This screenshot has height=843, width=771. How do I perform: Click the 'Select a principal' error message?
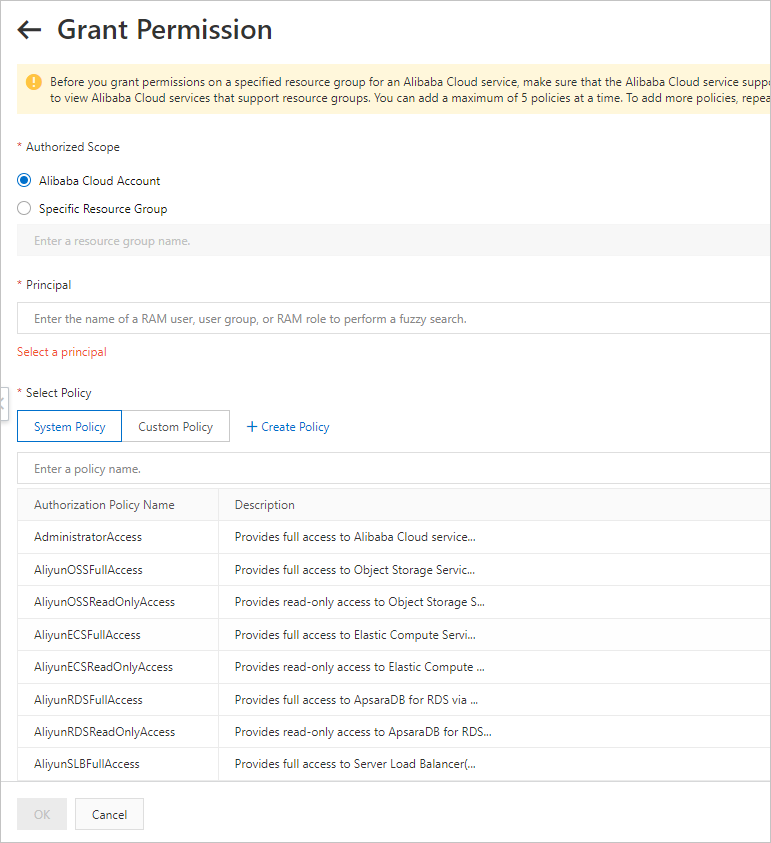[62, 352]
